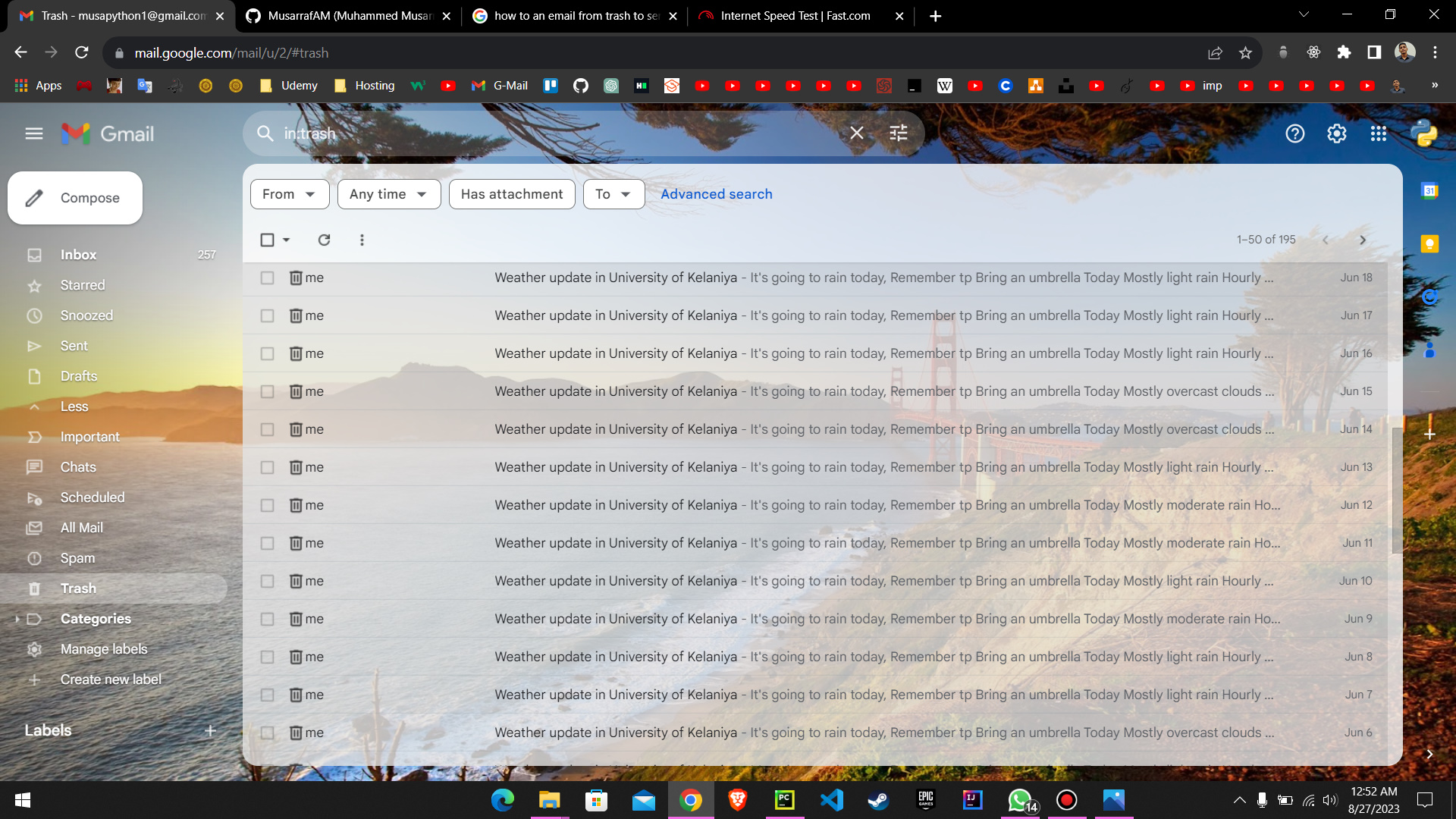The image size is (1456, 819).
Task: Open Google Keep in the side panel
Action: click(1430, 243)
